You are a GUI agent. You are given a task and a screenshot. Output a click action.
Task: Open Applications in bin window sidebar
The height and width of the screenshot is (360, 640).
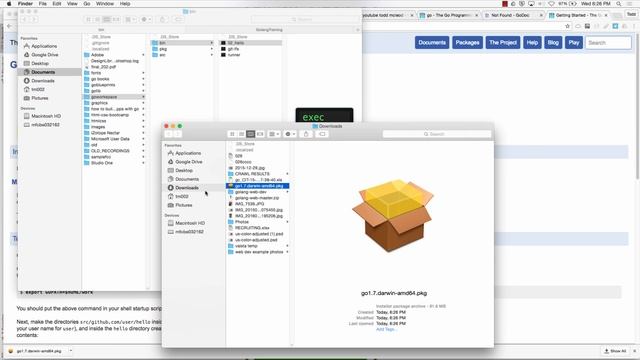pyautogui.click(x=44, y=46)
